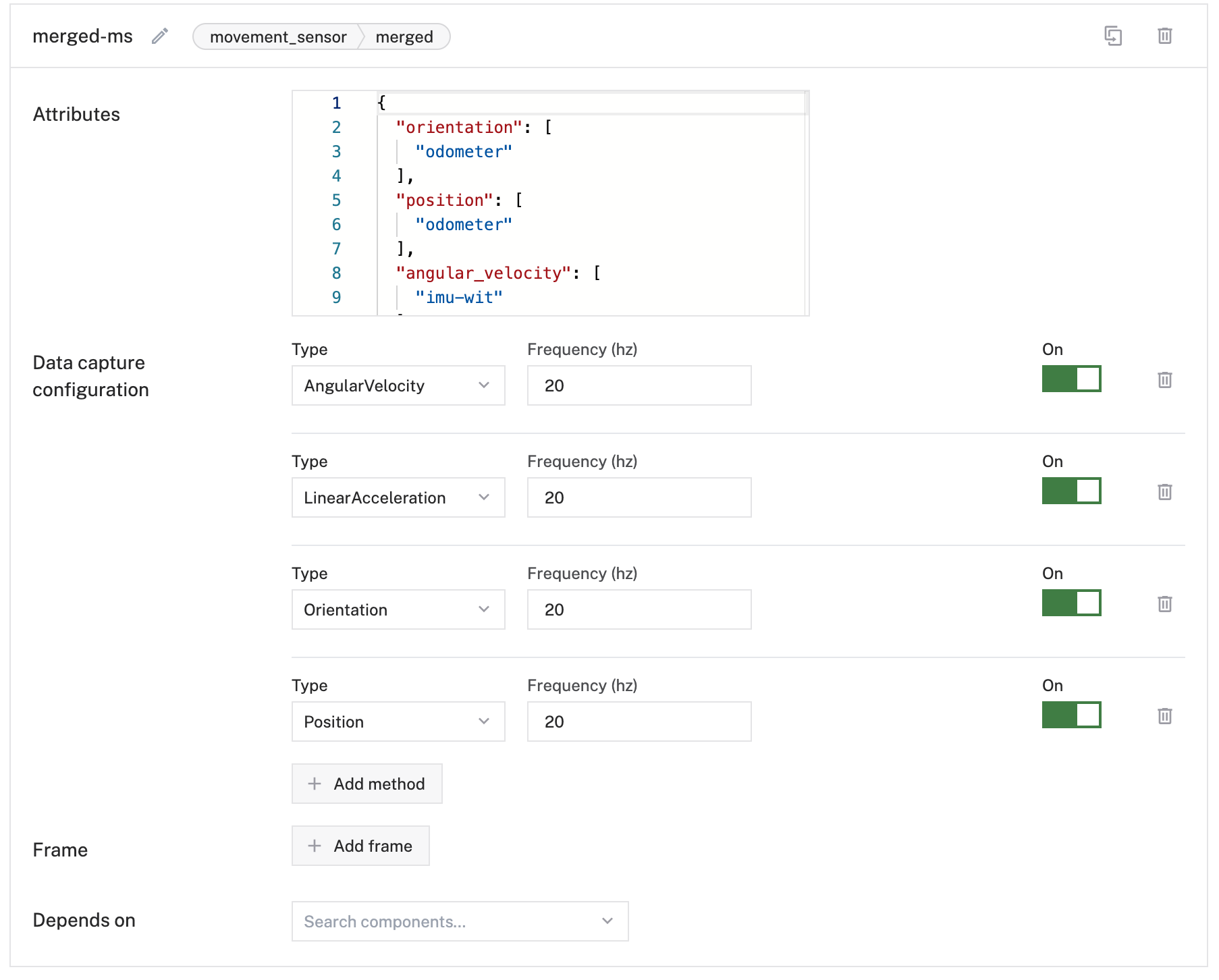
Task: Click the Add frame button
Action: click(360, 846)
